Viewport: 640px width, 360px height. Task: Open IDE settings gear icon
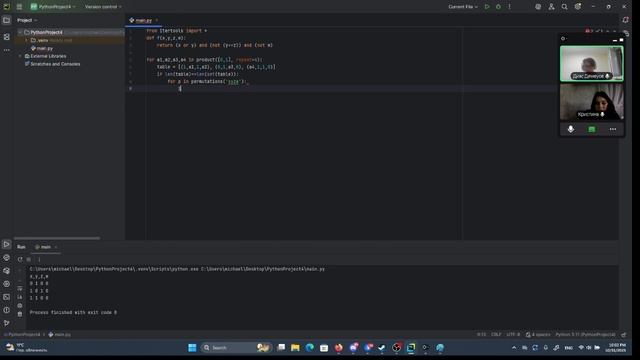tap(578, 7)
